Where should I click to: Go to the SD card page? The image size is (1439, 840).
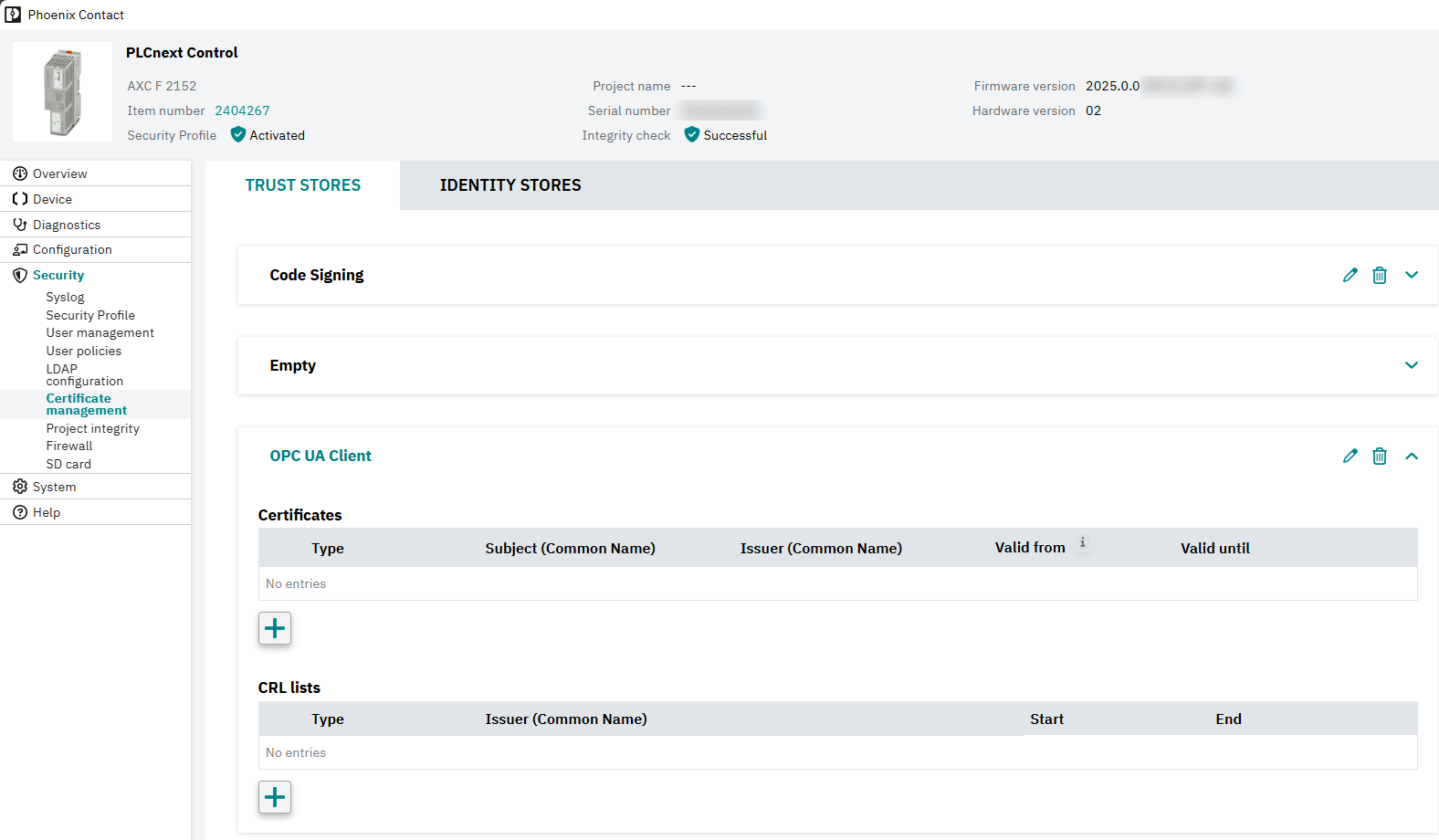click(x=68, y=464)
